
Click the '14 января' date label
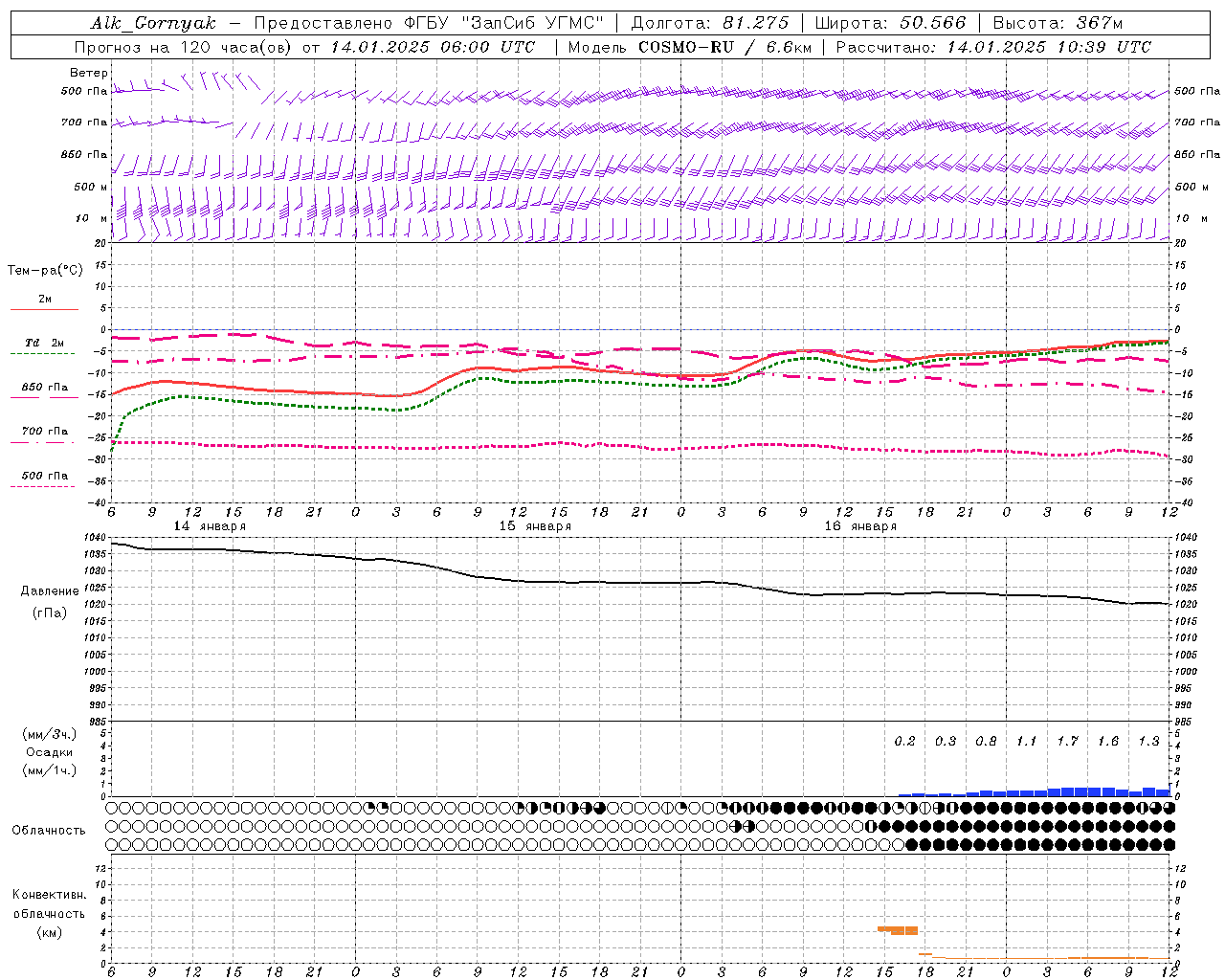[210, 526]
